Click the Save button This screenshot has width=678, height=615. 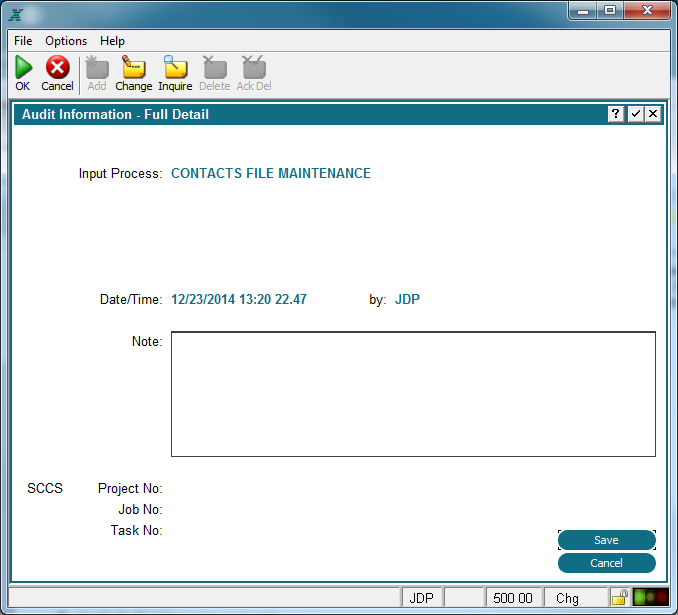pyautogui.click(x=607, y=540)
